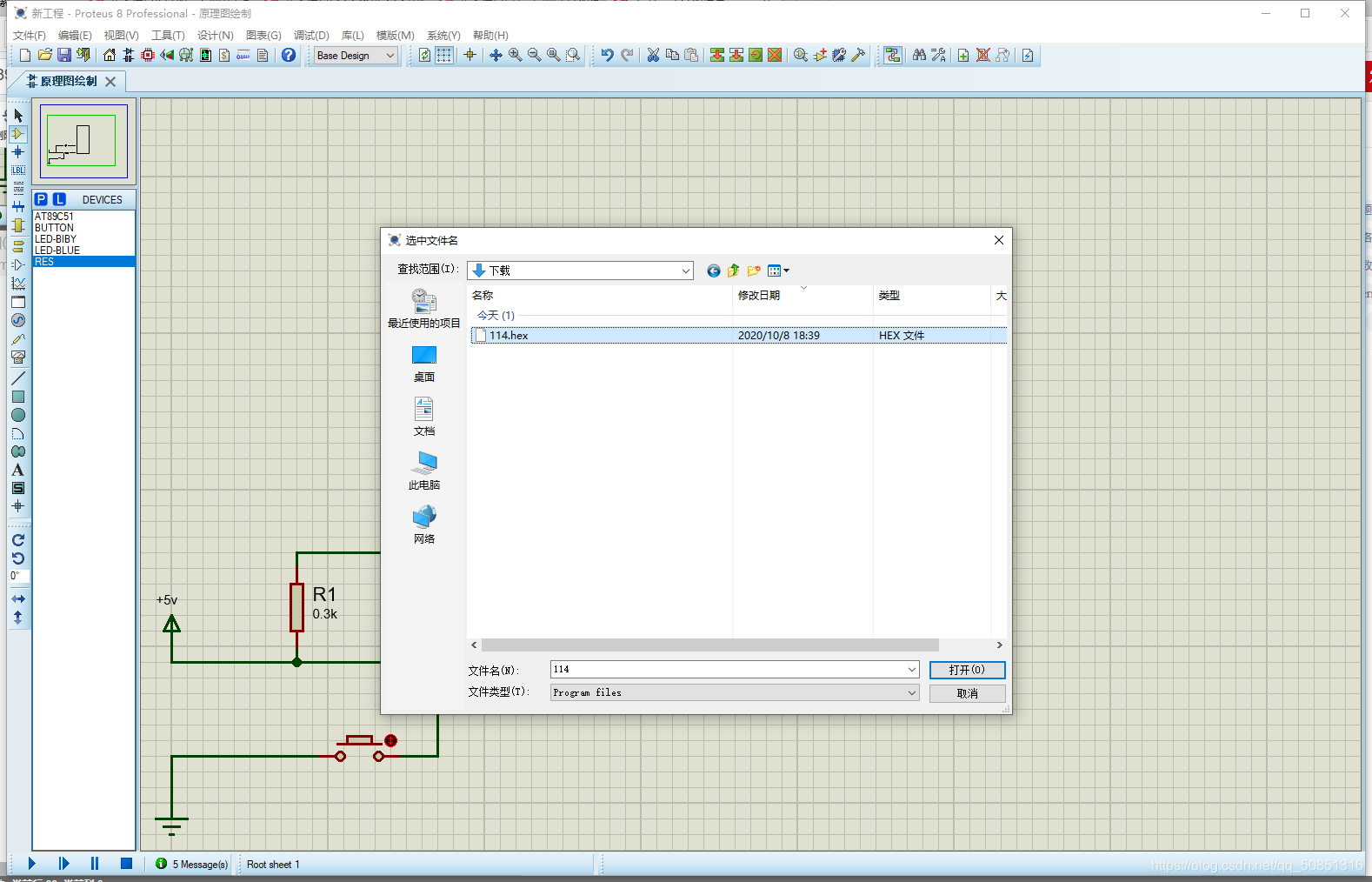Click the 打开(O) button
Screen dimensions: 1372x882
(x=967, y=670)
